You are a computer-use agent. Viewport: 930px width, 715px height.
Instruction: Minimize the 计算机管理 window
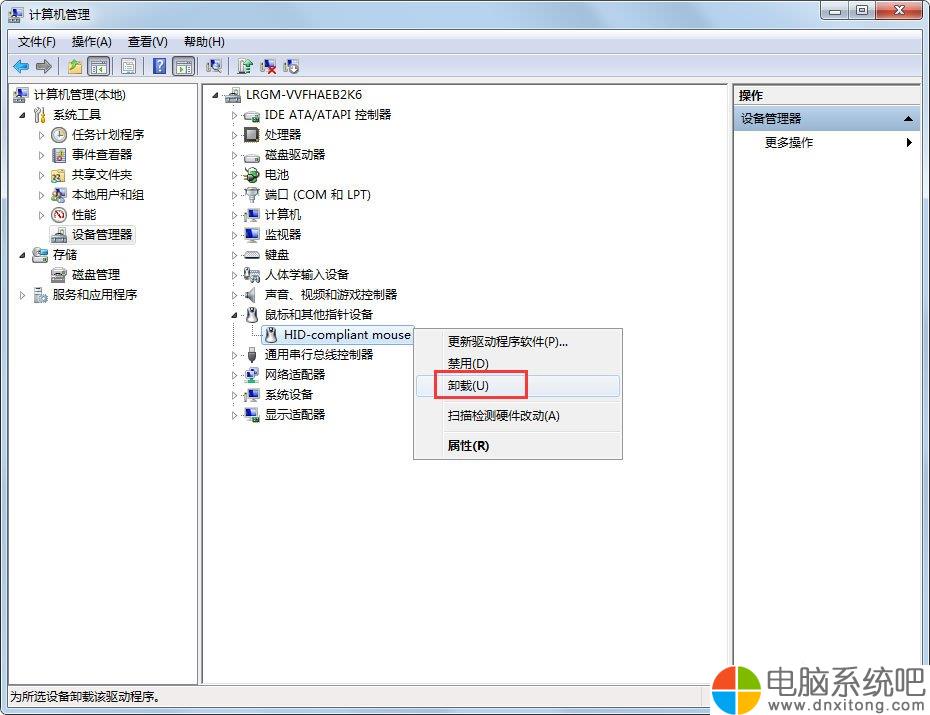point(835,11)
